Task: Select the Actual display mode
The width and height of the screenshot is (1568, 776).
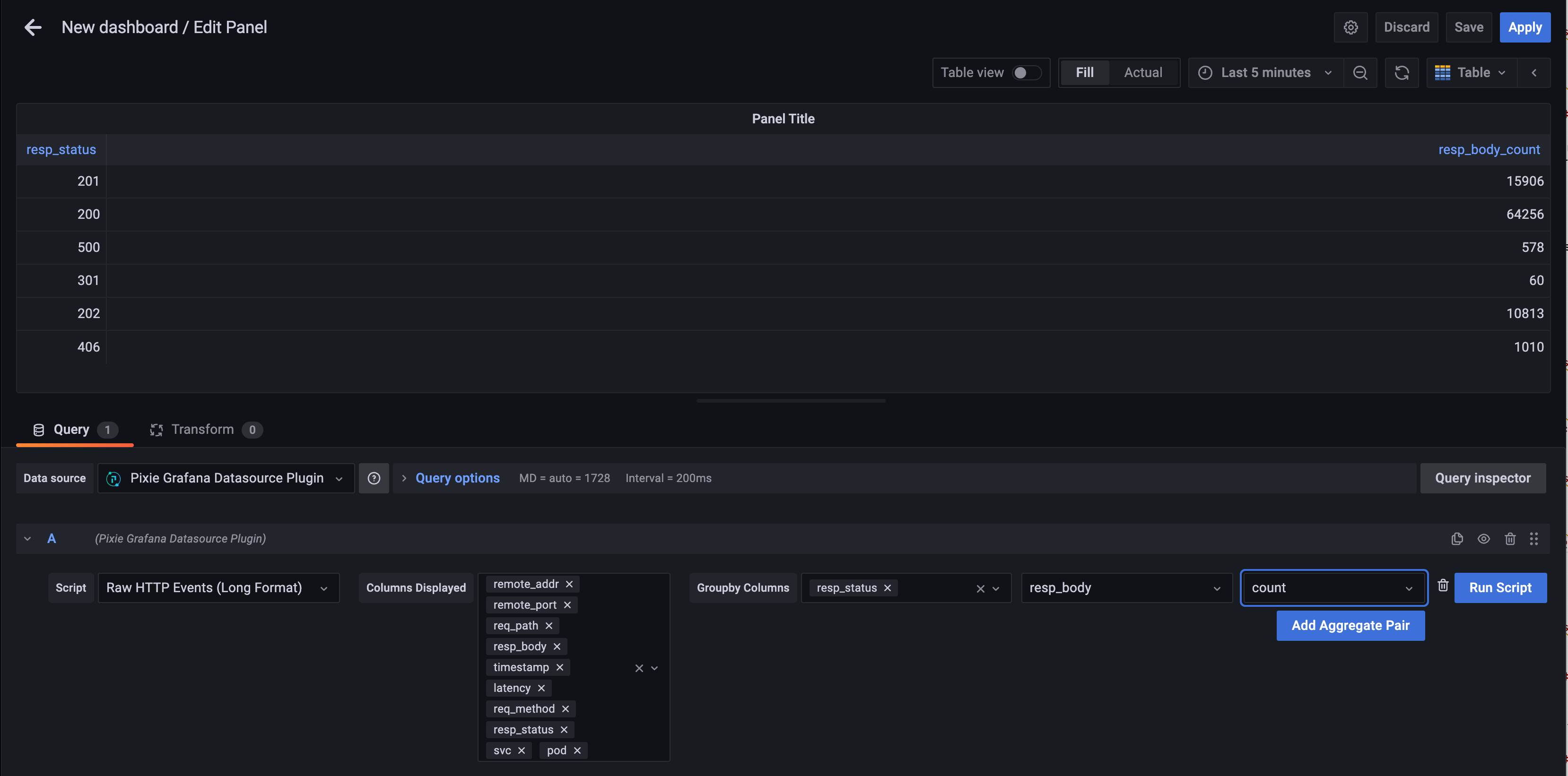Action: (x=1142, y=73)
